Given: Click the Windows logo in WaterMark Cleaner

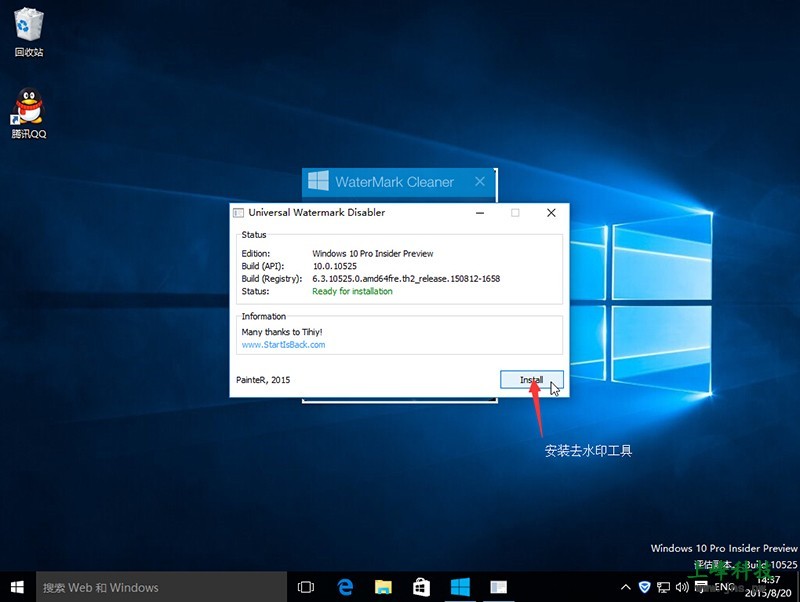Looking at the screenshot, I should [319, 181].
